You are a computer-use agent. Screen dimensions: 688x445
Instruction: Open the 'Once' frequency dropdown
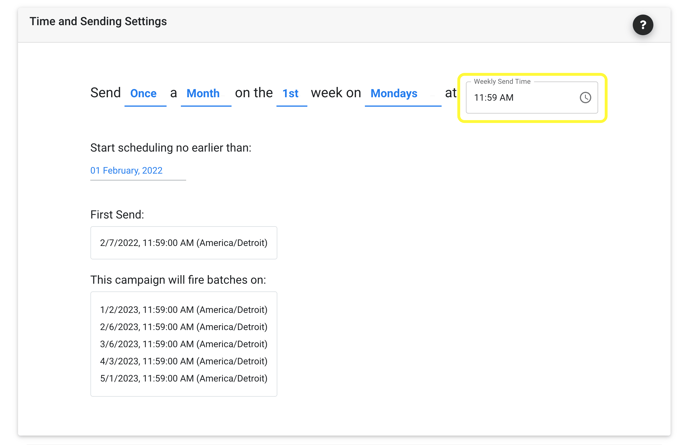(145, 94)
